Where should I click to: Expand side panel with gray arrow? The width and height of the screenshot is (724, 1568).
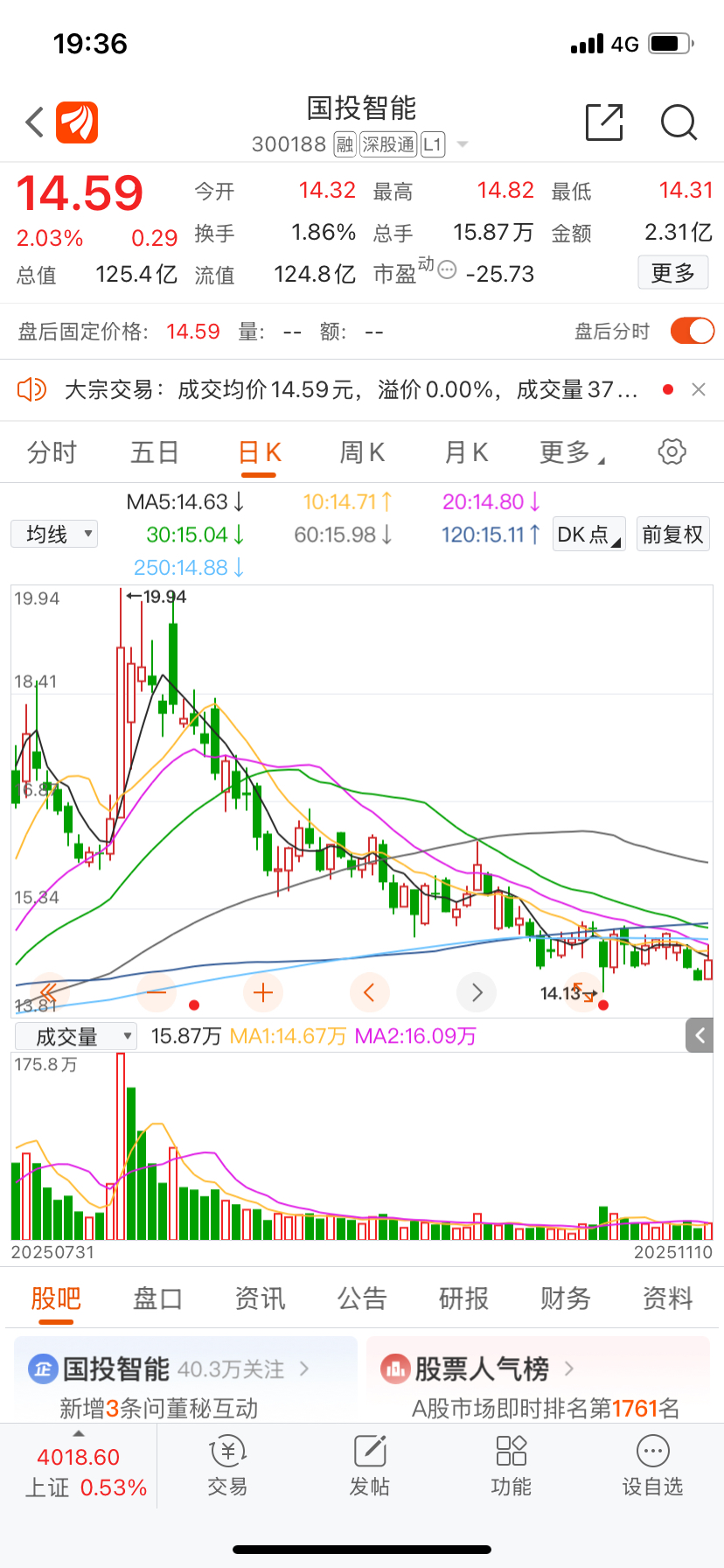click(700, 1036)
